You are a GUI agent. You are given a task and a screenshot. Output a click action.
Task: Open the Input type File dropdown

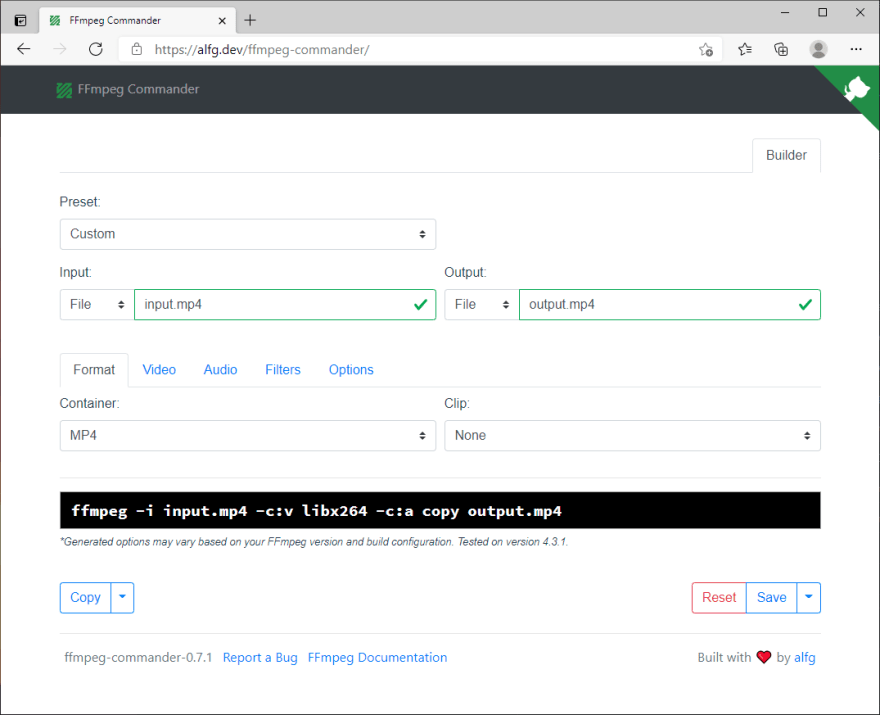97,305
